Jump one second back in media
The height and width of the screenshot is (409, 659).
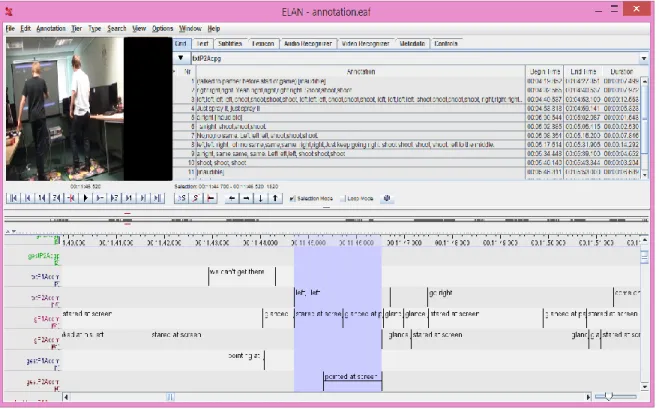42,198
